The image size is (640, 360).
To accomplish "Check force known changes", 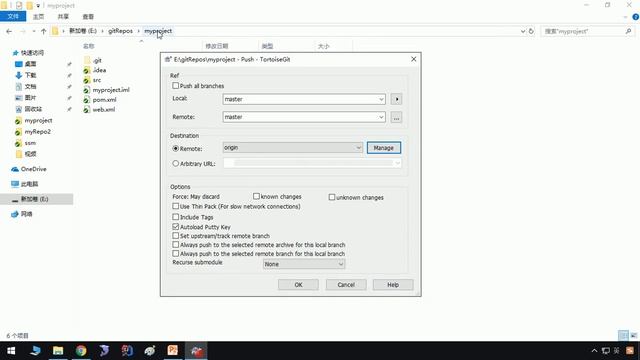I will pyautogui.click(x=256, y=196).
